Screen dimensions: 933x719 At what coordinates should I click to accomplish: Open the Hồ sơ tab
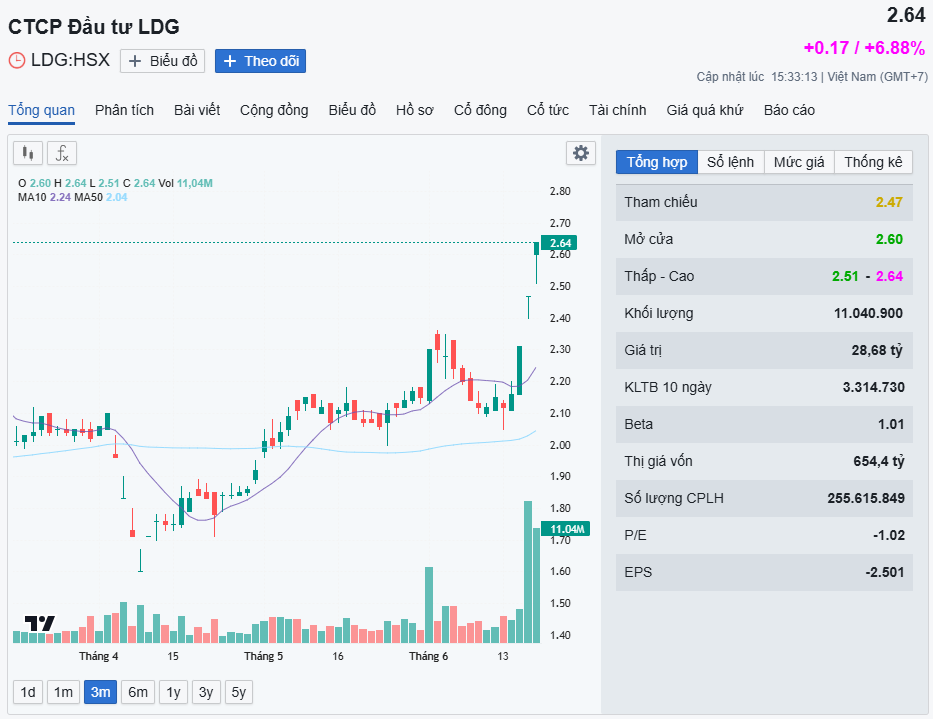(415, 110)
